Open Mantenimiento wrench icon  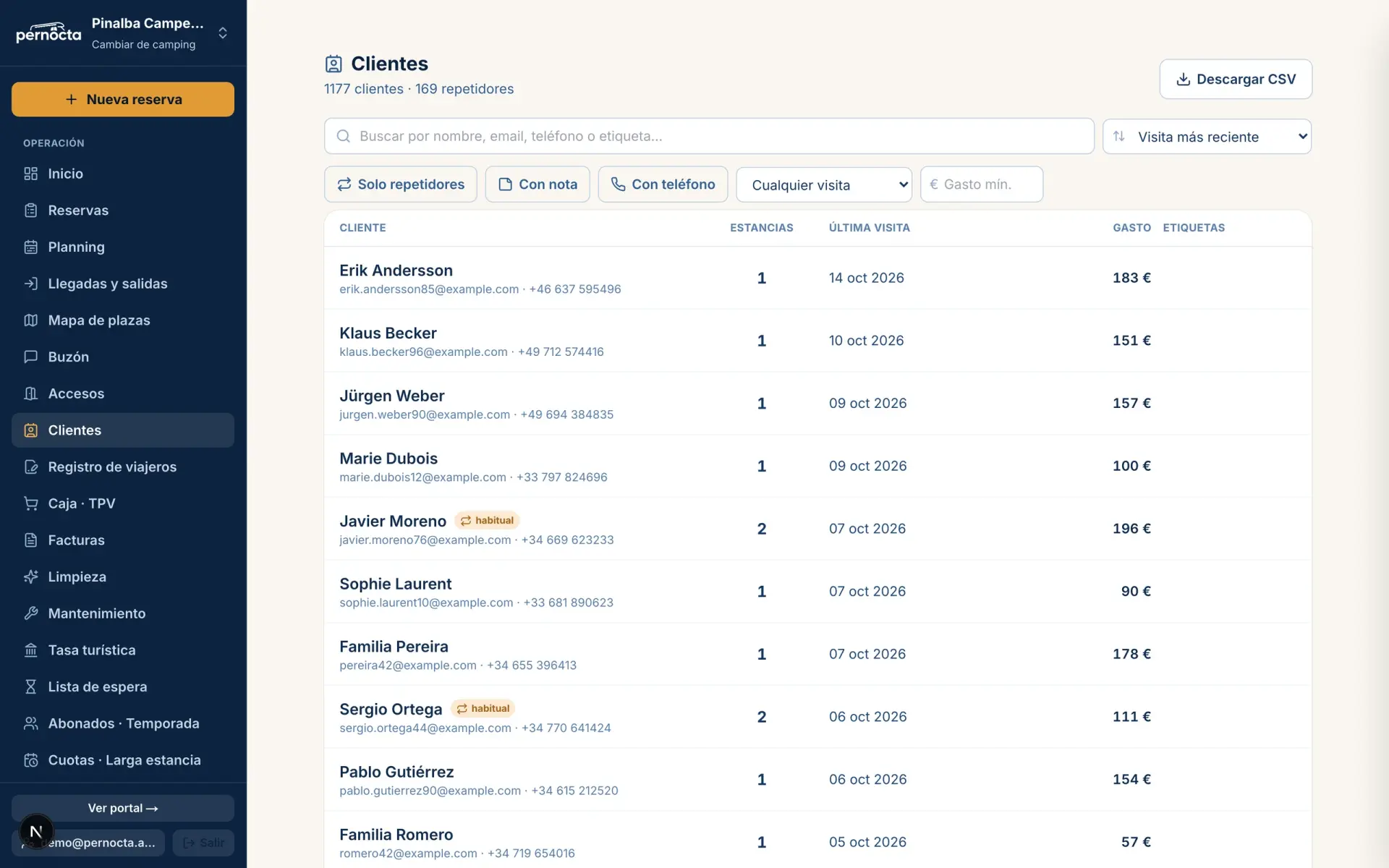coord(30,613)
